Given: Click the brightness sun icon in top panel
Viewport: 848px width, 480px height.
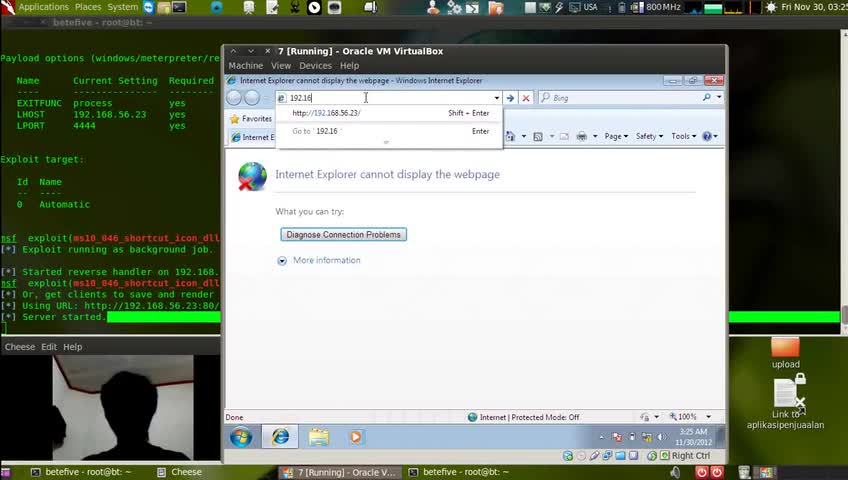Looking at the screenshot, I should [771, 7].
